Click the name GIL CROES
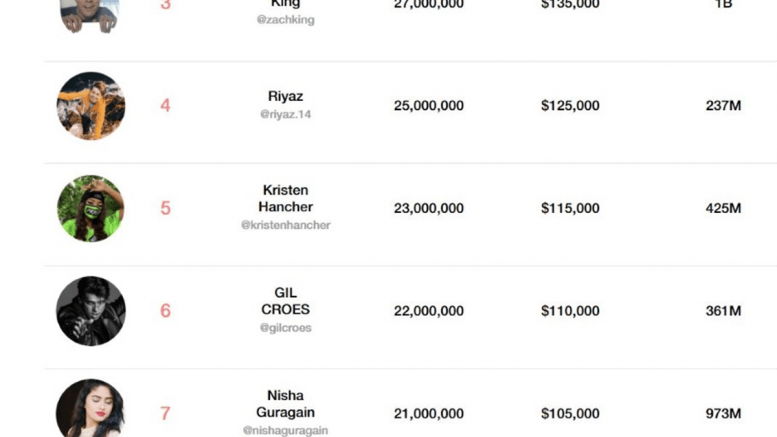 point(285,301)
